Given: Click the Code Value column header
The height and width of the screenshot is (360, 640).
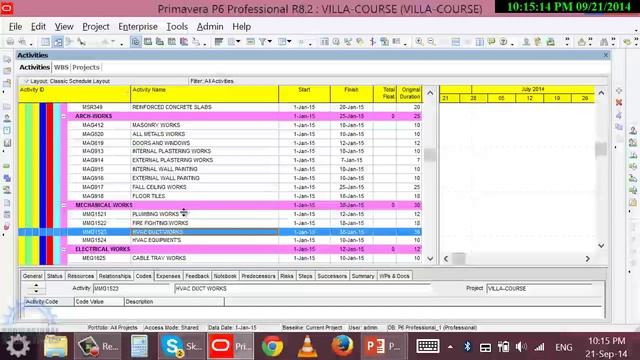Looking at the screenshot, I should pyautogui.click(x=99, y=302).
